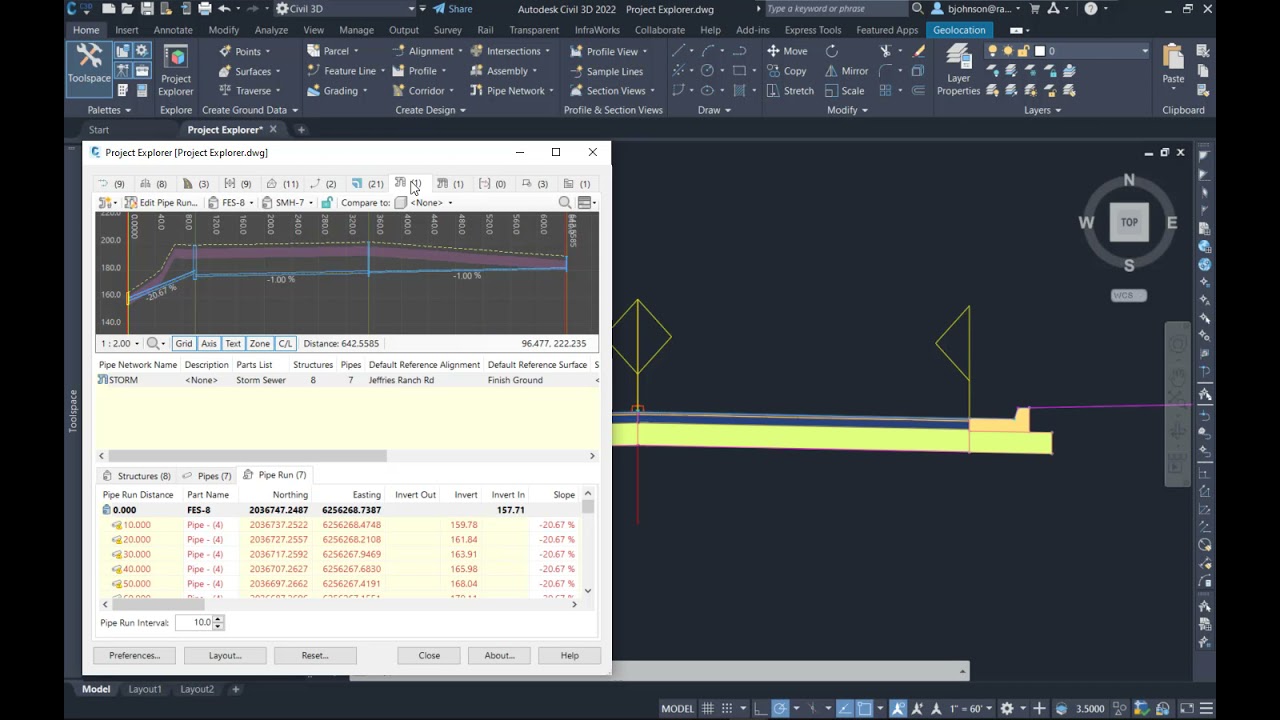Click the Close button in Project Explorer
The image size is (1280, 720).
click(429, 656)
